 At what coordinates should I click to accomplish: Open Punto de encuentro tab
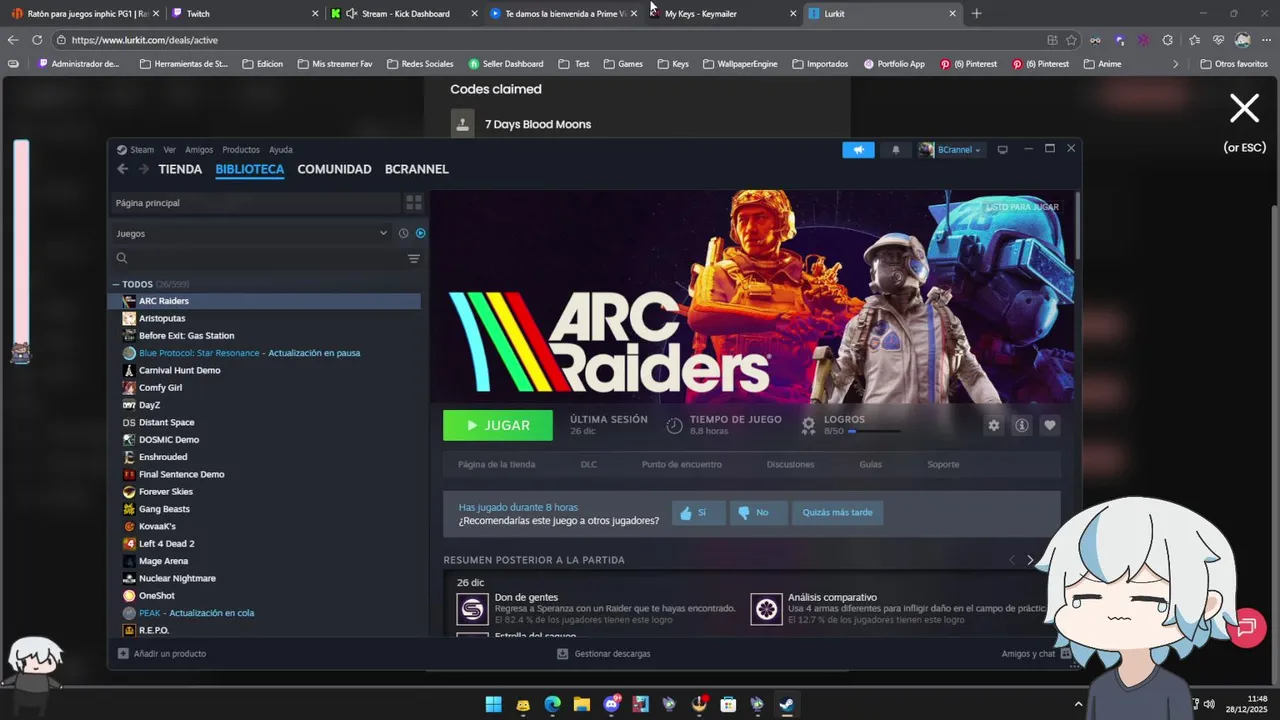(x=682, y=464)
